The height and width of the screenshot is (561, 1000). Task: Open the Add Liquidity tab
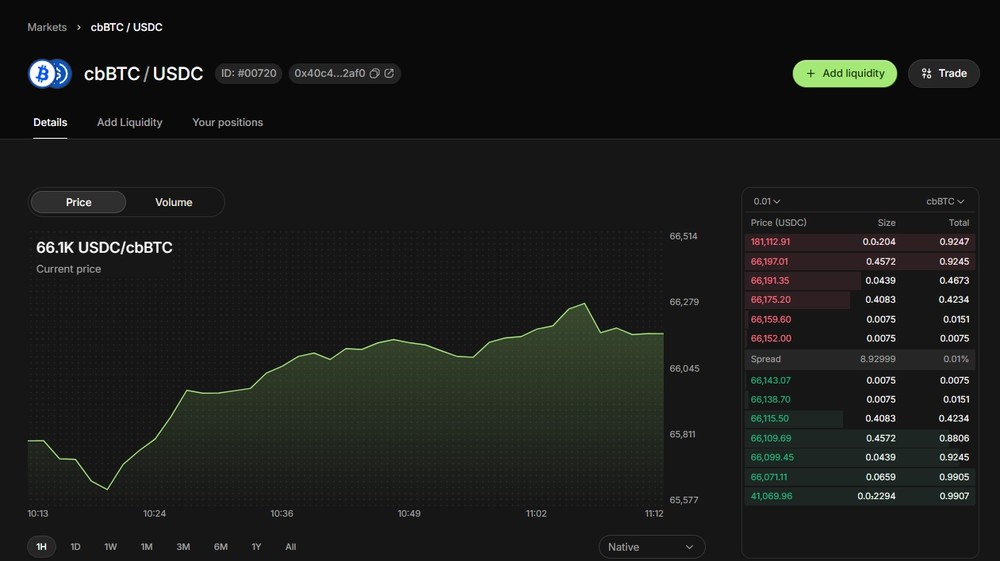tap(129, 122)
